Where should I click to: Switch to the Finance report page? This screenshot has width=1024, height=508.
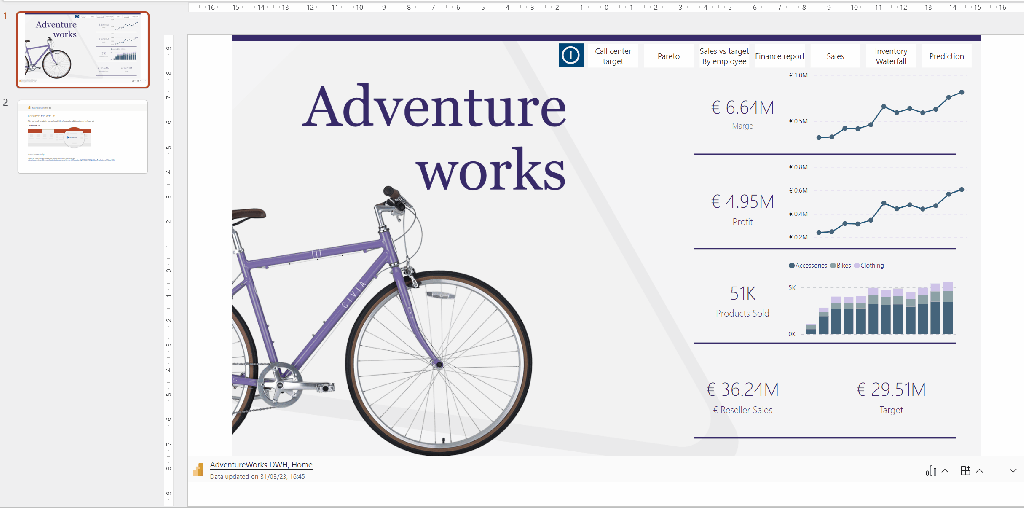(779, 56)
